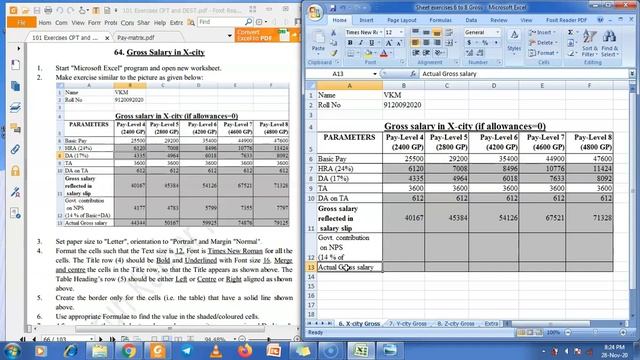Open the Foxit tab list dropdown arrow

click(229, 36)
